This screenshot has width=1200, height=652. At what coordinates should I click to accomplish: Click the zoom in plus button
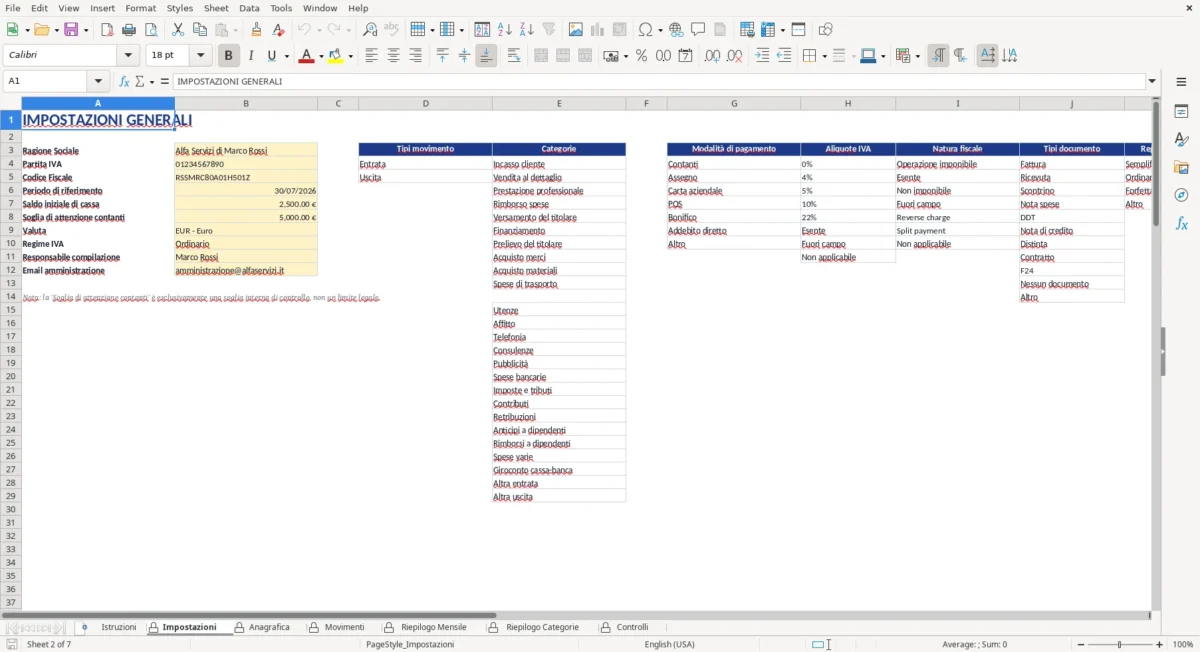(x=1160, y=645)
